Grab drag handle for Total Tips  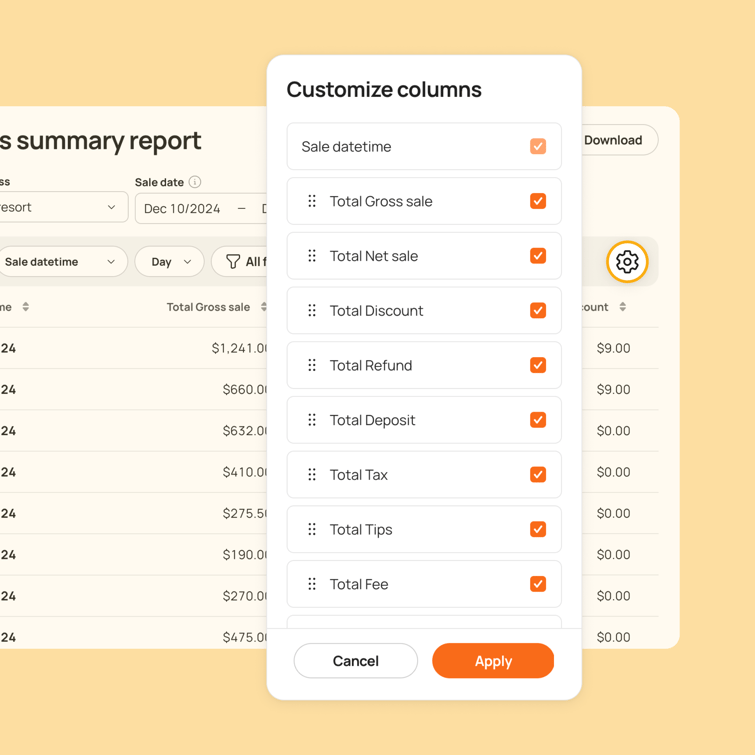pyautogui.click(x=312, y=529)
